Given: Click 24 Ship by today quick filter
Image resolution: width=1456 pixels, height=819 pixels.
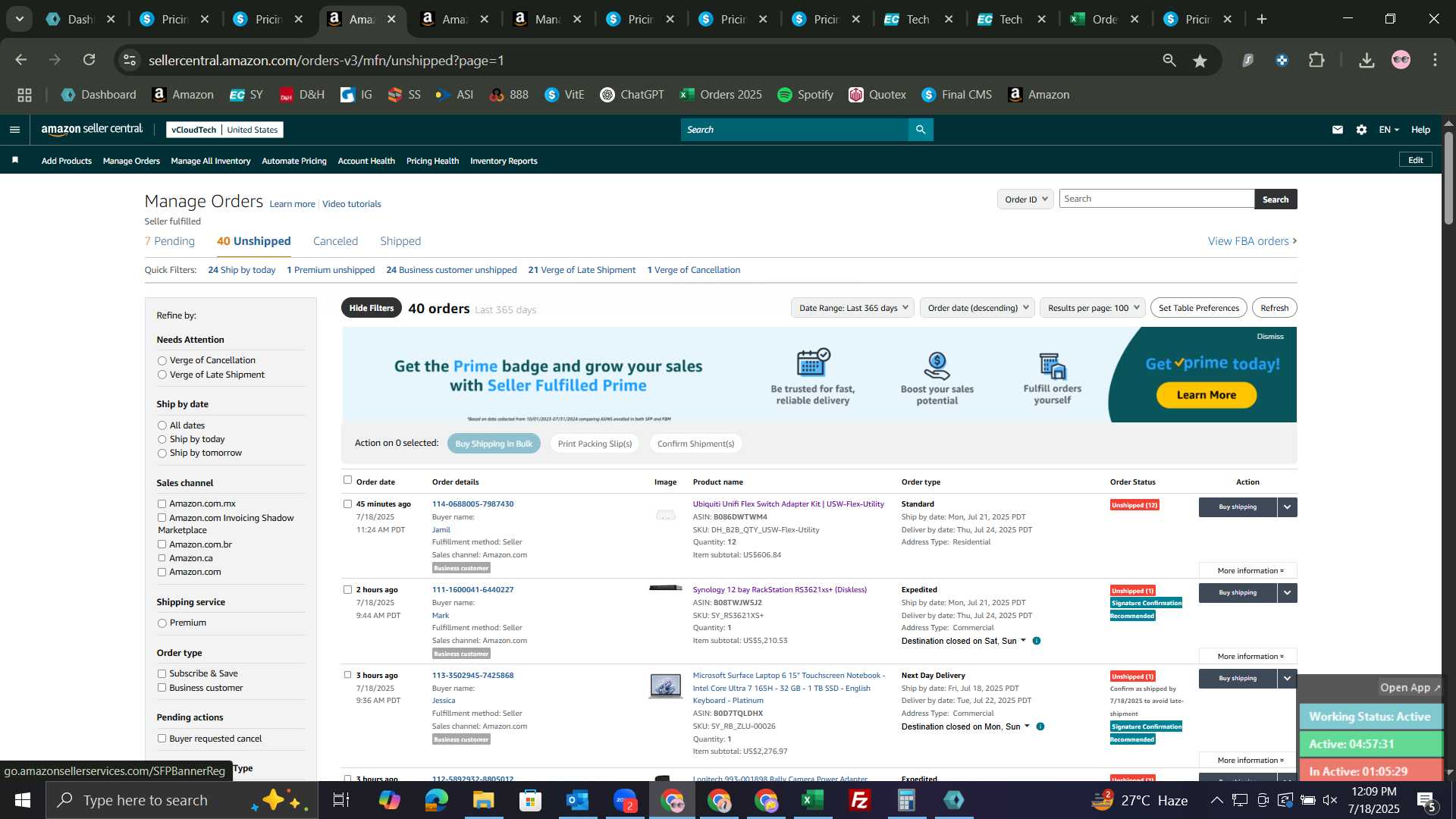Looking at the screenshot, I should point(242,270).
